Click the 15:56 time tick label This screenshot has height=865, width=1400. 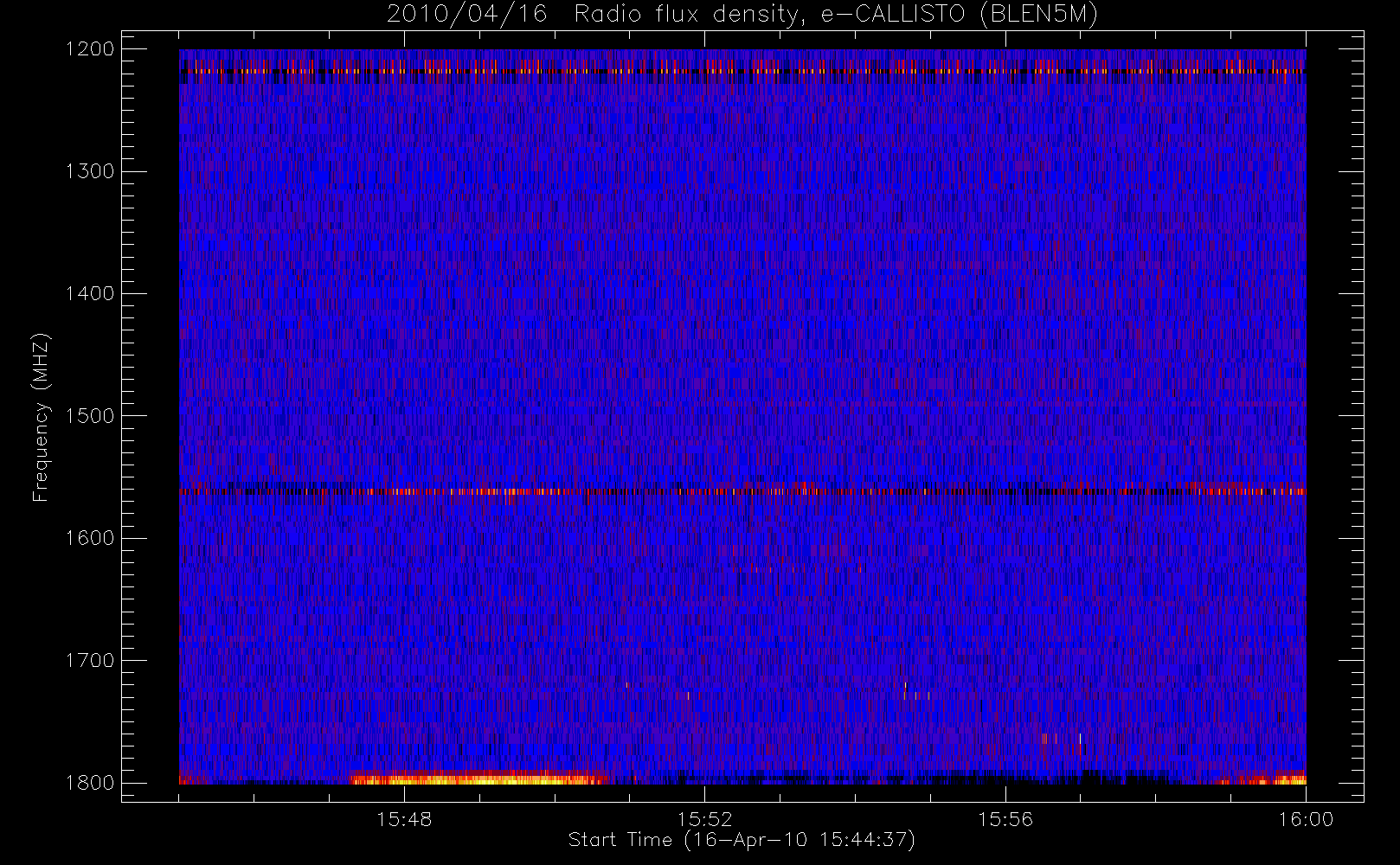[1005, 819]
